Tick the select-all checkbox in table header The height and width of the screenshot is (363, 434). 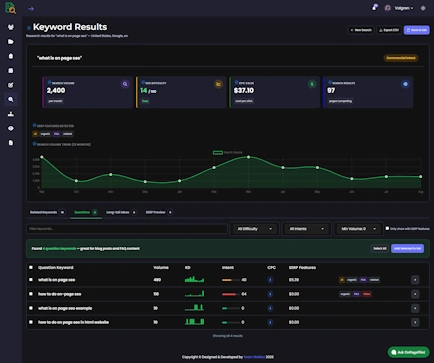point(31,267)
